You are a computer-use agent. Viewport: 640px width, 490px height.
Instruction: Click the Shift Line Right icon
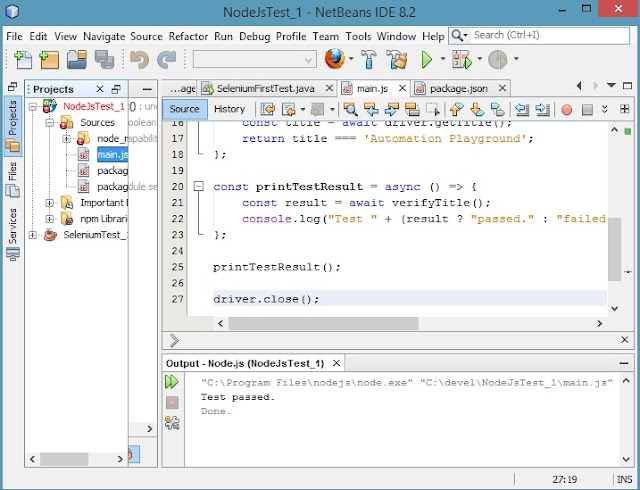point(542,109)
